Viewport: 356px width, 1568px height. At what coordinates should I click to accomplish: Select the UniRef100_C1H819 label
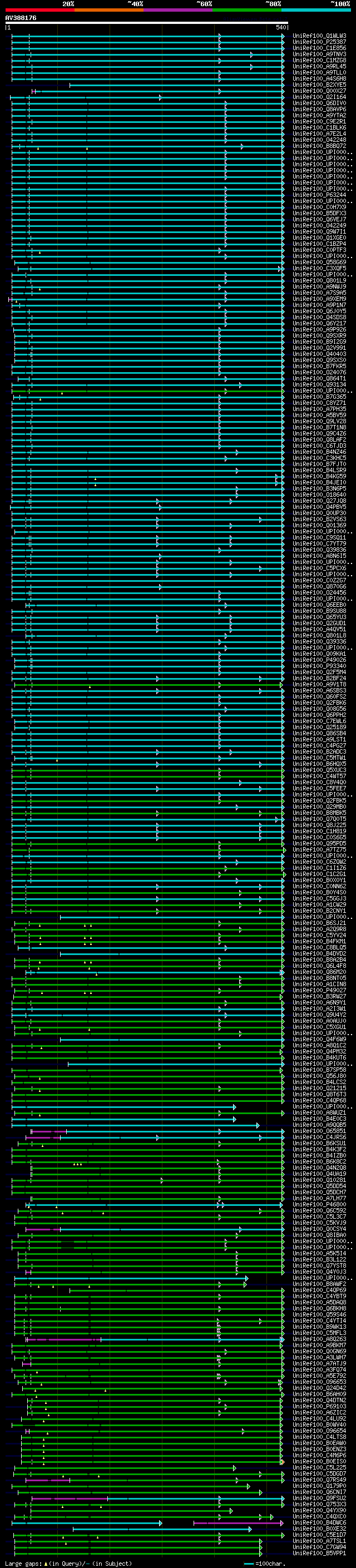coord(319,831)
